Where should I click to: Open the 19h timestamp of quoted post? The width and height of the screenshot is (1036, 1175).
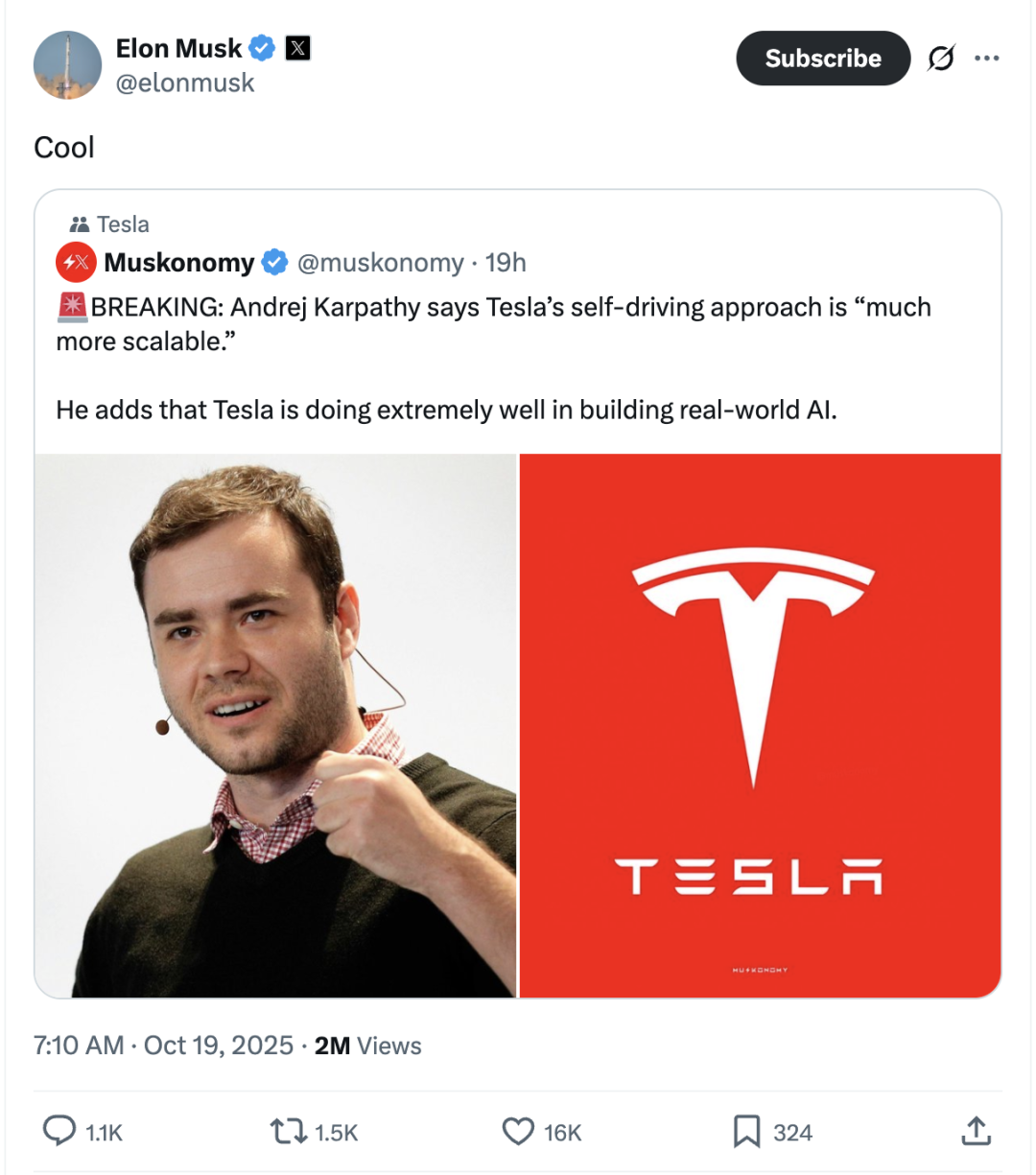tap(506, 263)
